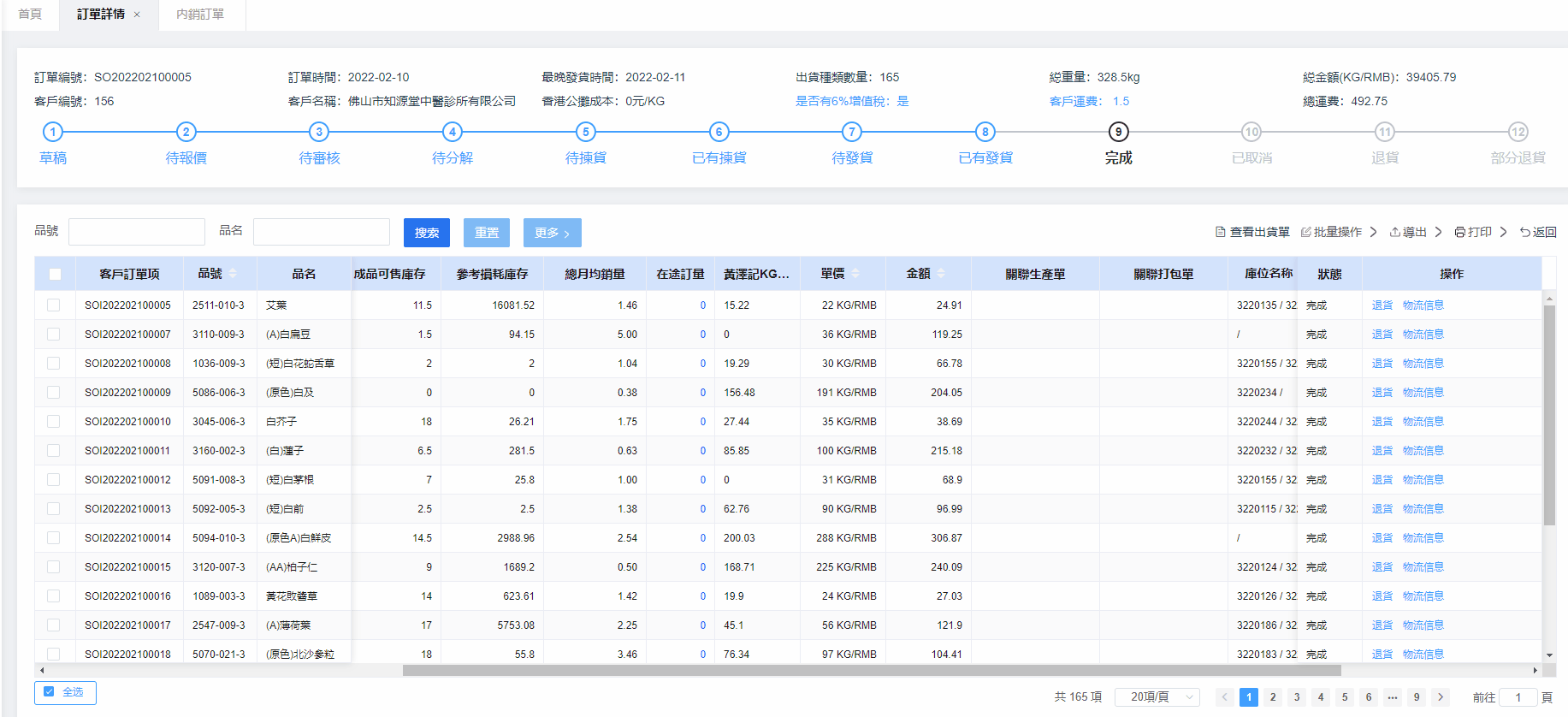1568x717 pixels.
Task: Toggle the header select-all checkbox
Action: 55,275
